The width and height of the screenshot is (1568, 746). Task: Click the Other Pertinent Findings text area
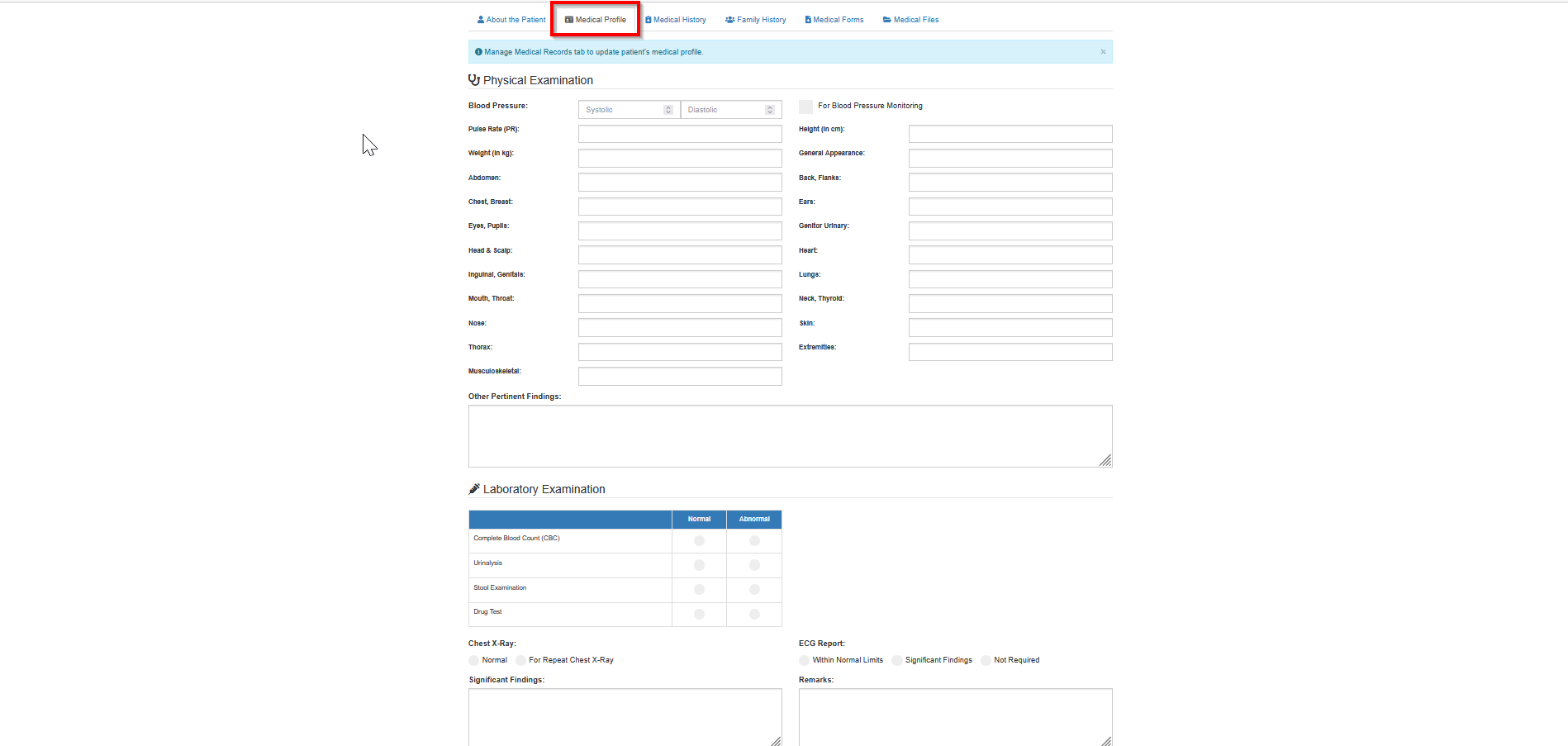790,436
